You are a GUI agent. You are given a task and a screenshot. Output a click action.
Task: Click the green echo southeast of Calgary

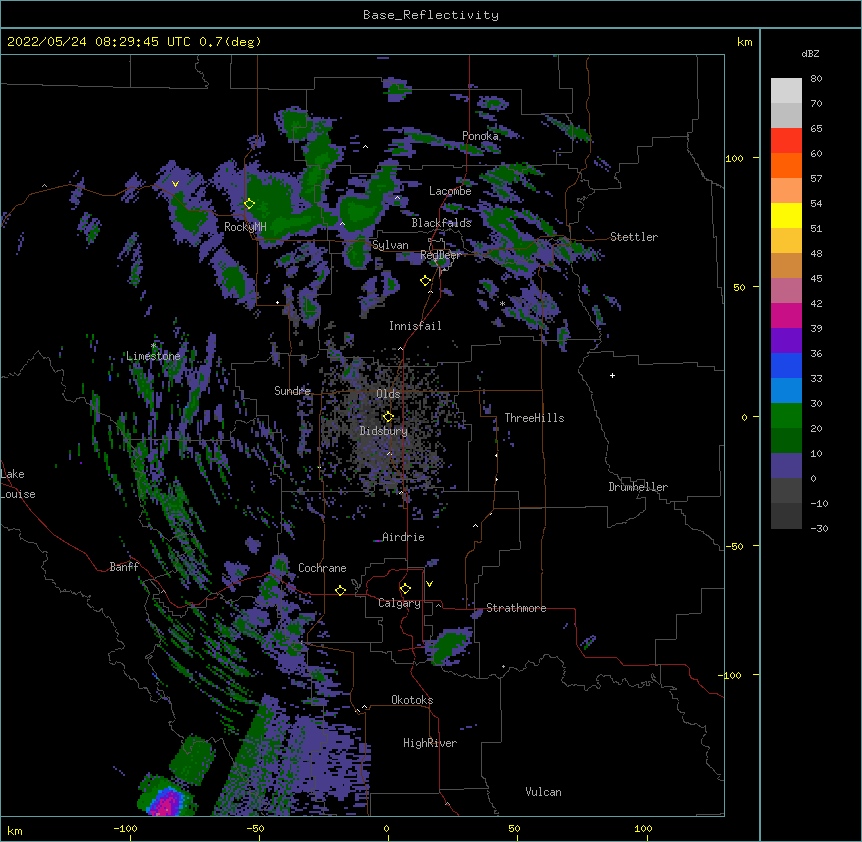(x=450, y=646)
